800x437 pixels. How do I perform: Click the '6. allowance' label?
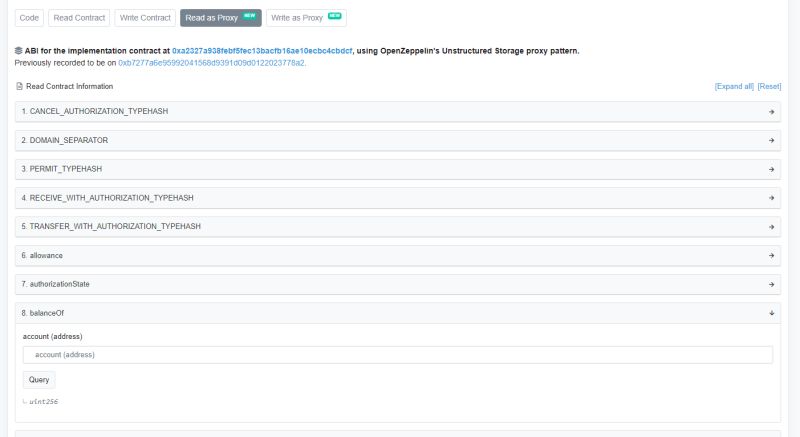click(42, 255)
